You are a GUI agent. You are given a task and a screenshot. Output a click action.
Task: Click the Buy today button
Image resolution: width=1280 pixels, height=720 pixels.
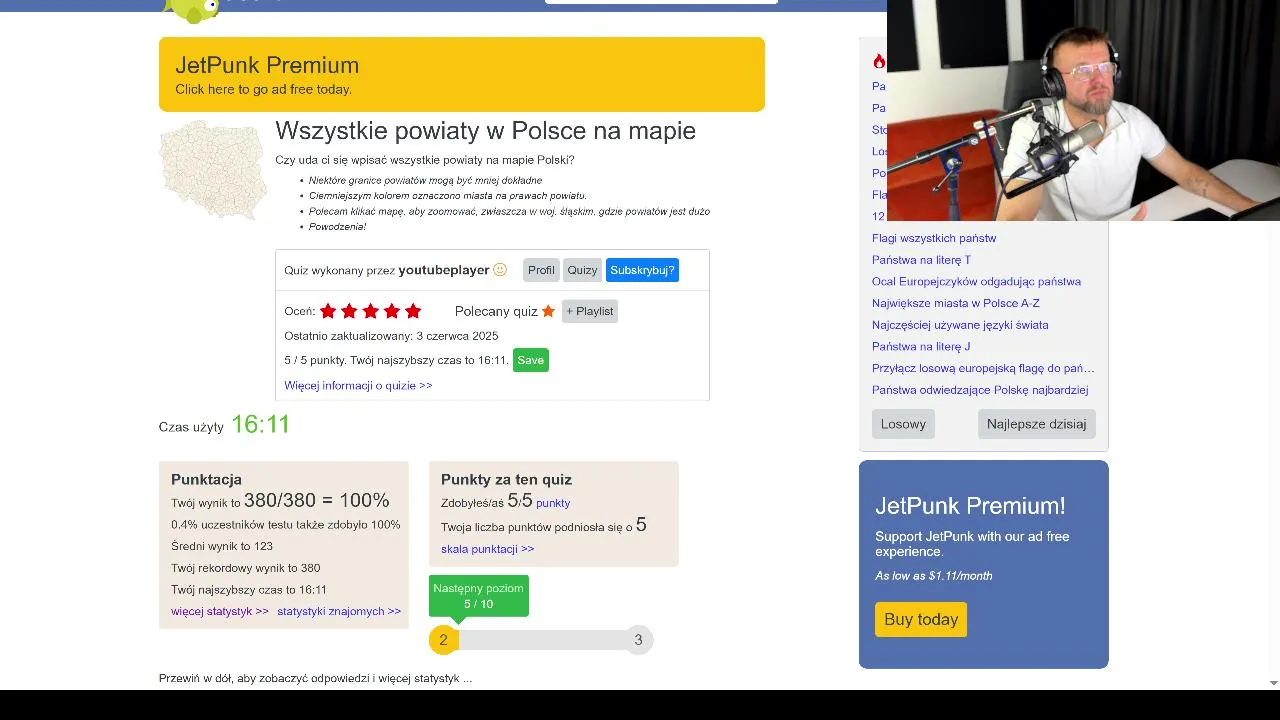coord(921,620)
